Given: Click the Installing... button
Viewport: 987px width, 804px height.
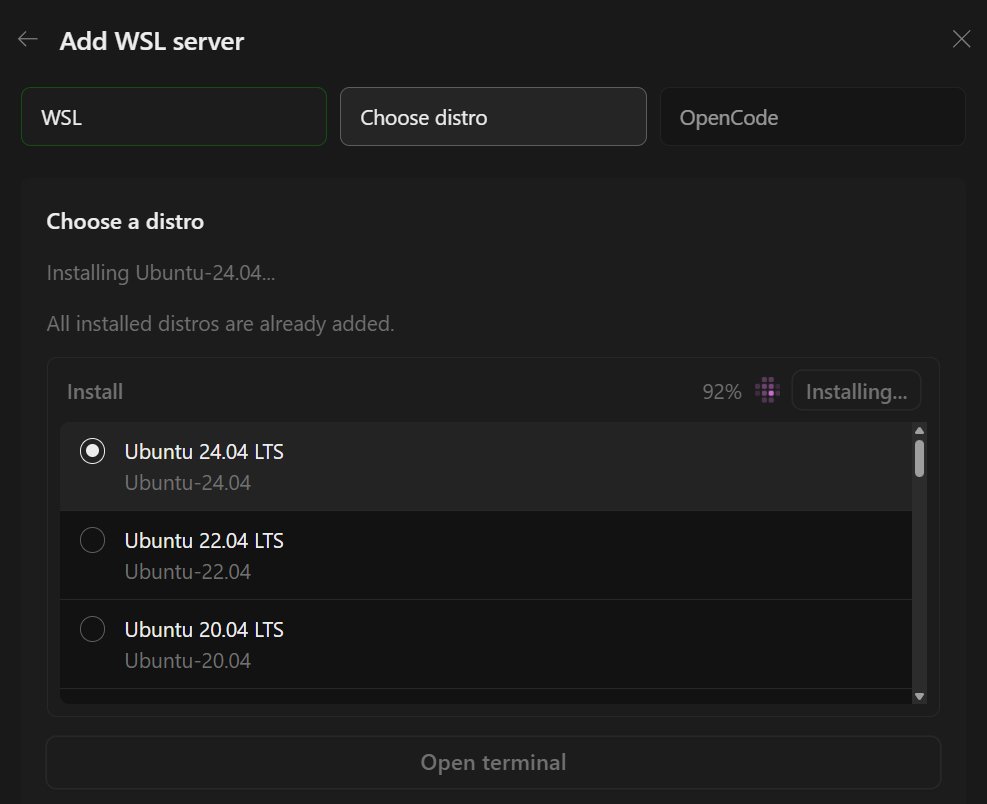Looking at the screenshot, I should 856,391.
